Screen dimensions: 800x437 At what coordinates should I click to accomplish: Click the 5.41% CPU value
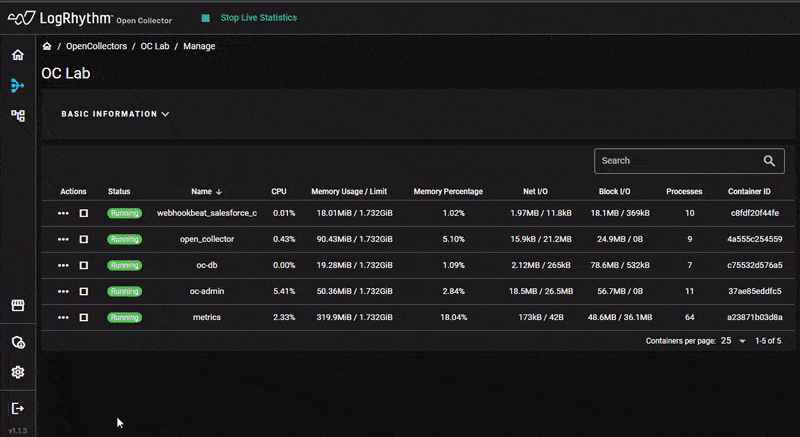(x=284, y=291)
